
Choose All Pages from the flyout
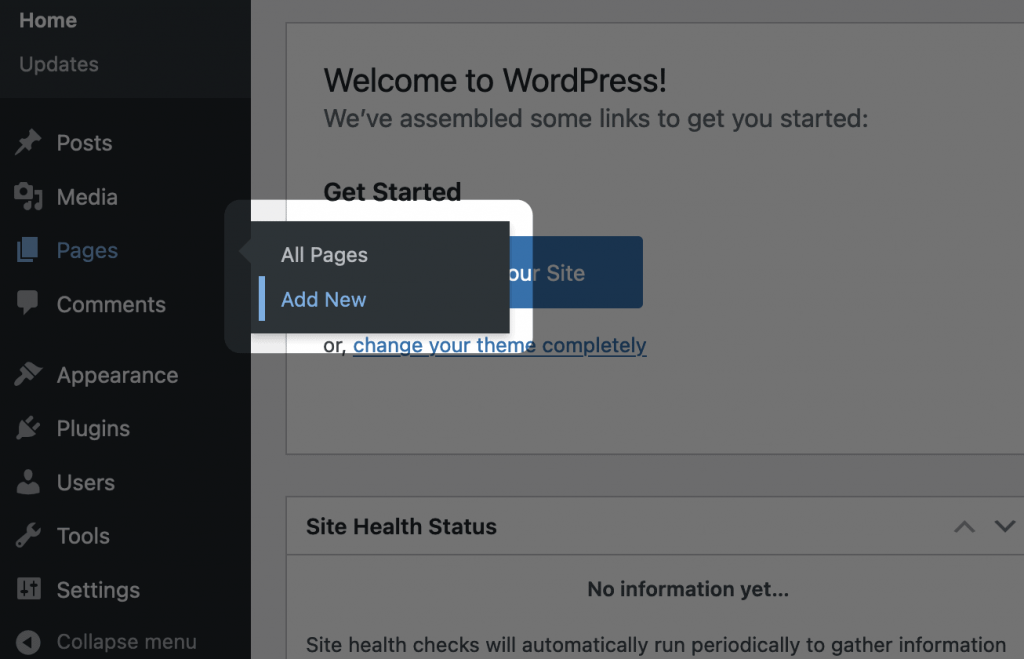coord(324,255)
